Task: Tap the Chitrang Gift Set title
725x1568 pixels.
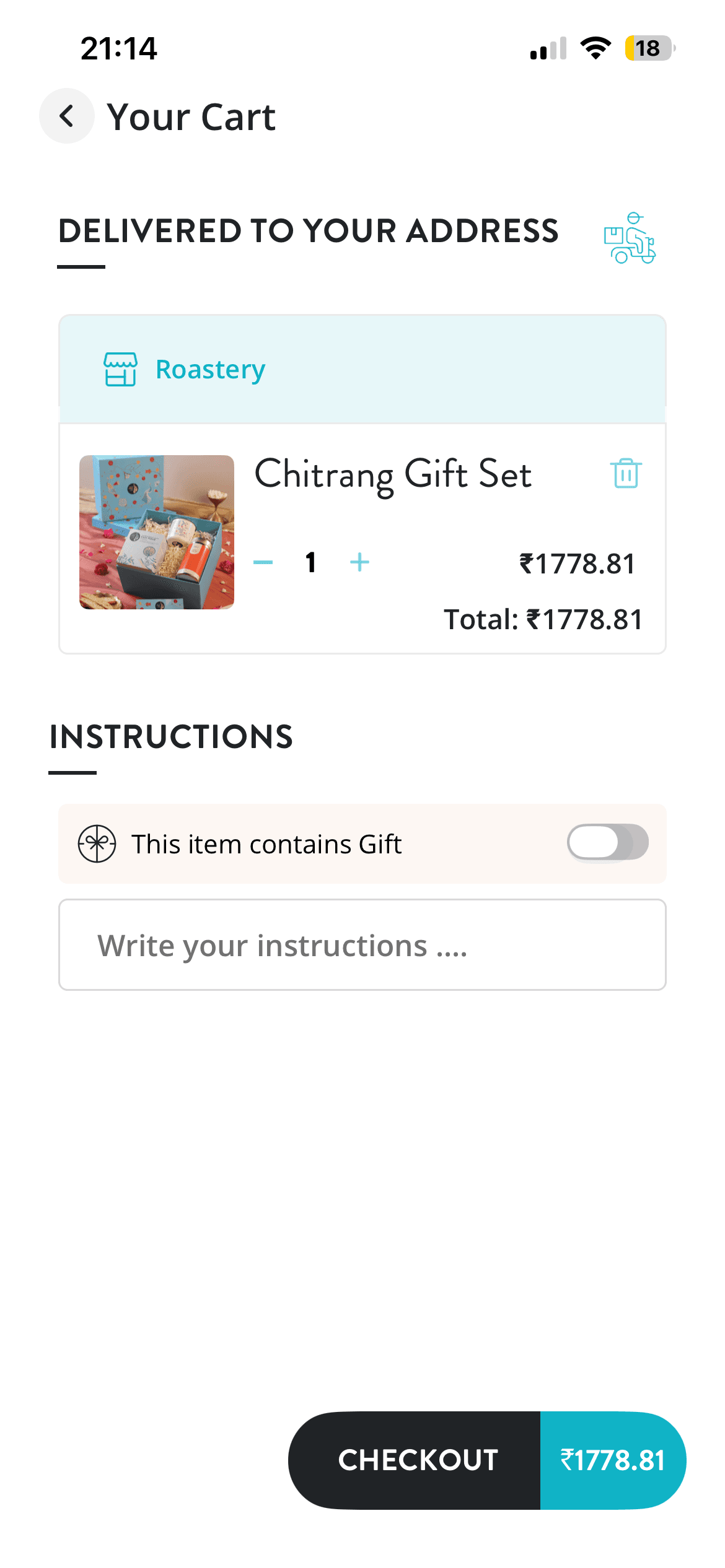Action: [393, 475]
